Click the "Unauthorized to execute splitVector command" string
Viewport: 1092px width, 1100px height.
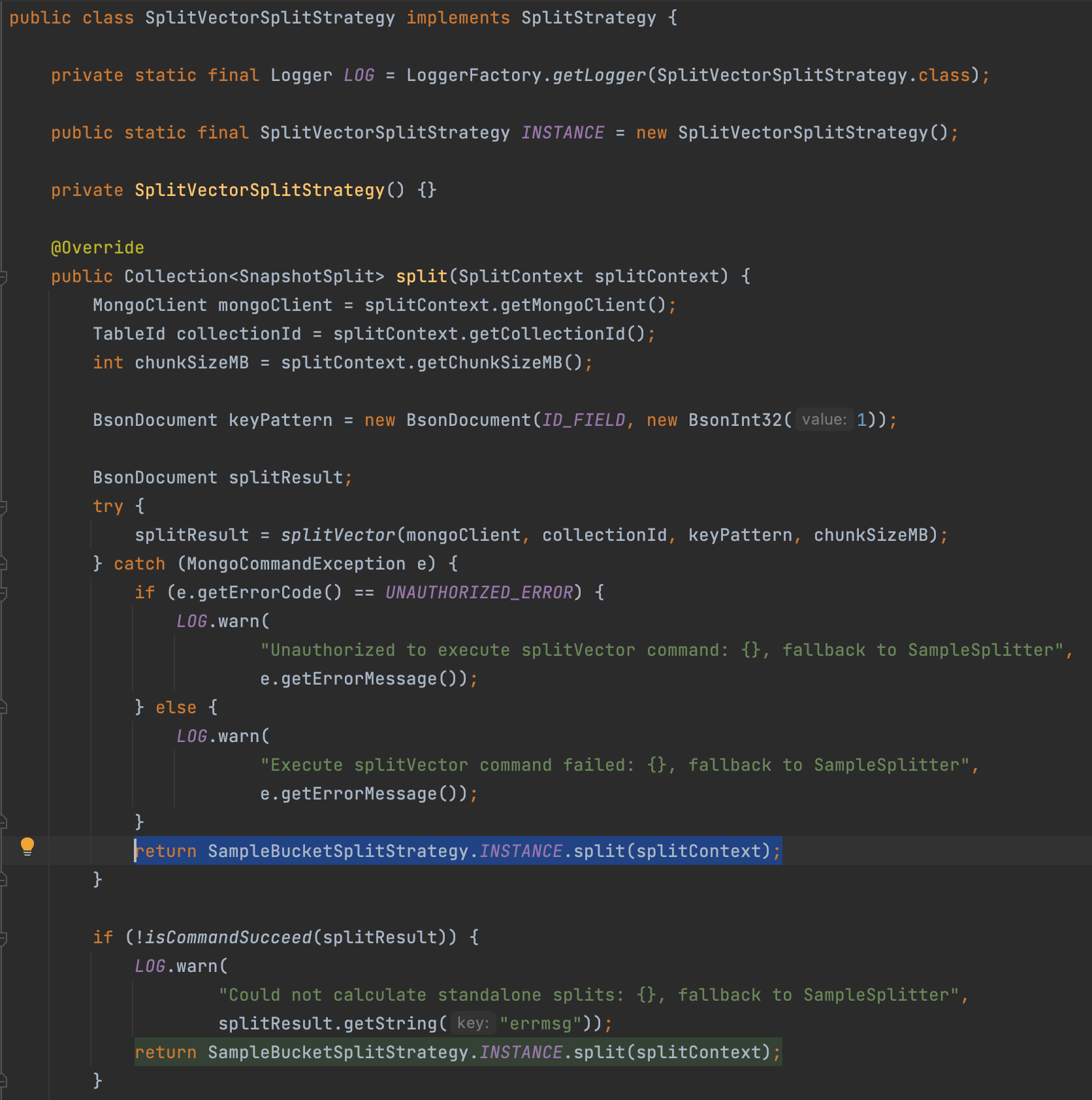[662, 650]
